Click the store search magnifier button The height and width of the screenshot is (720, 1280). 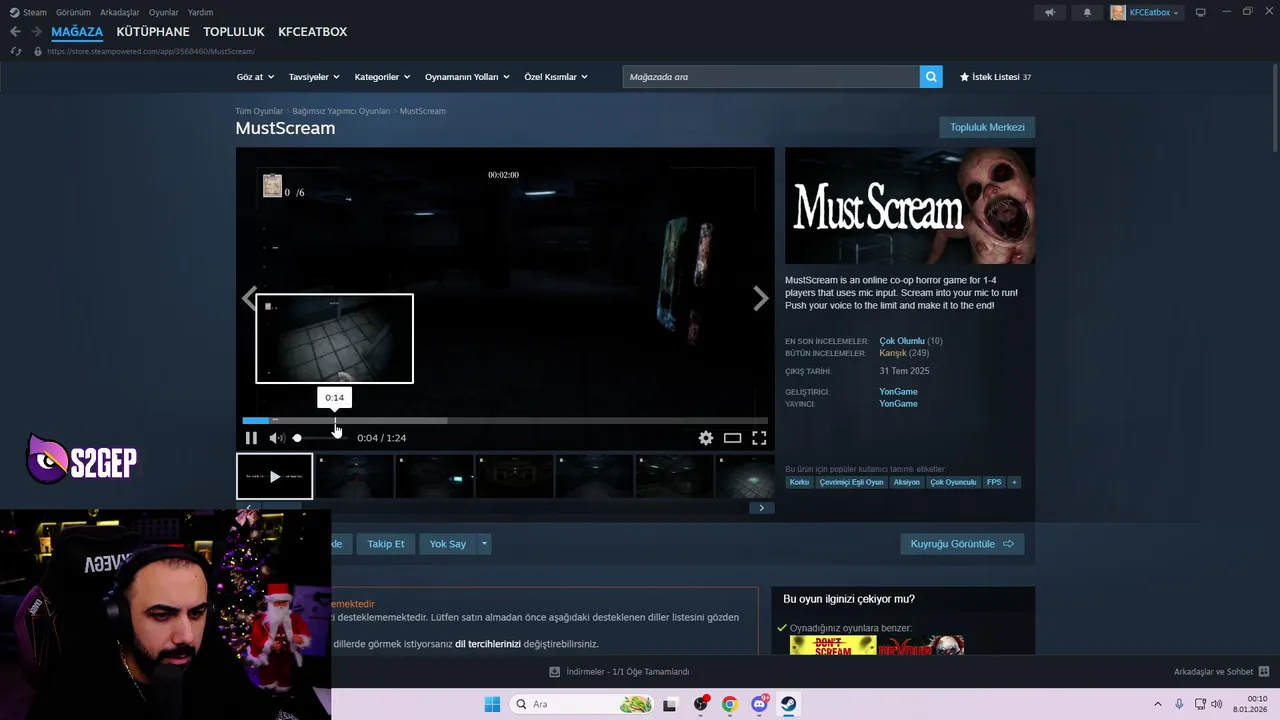[931, 77]
